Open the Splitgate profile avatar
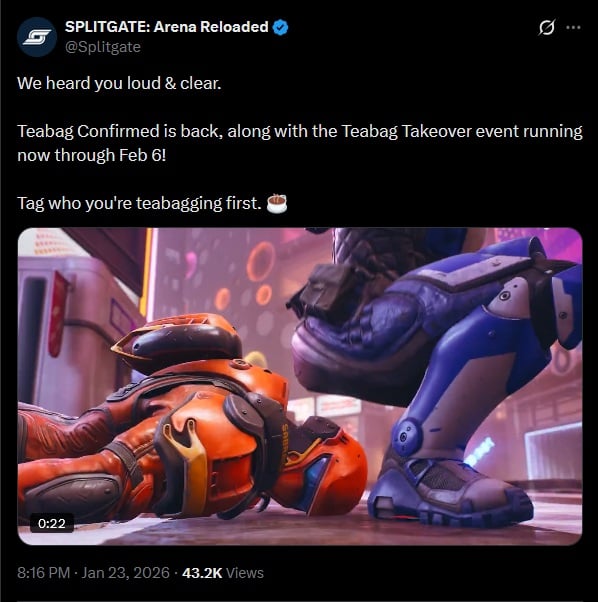 pyautogui.click(x=37, y=37)
